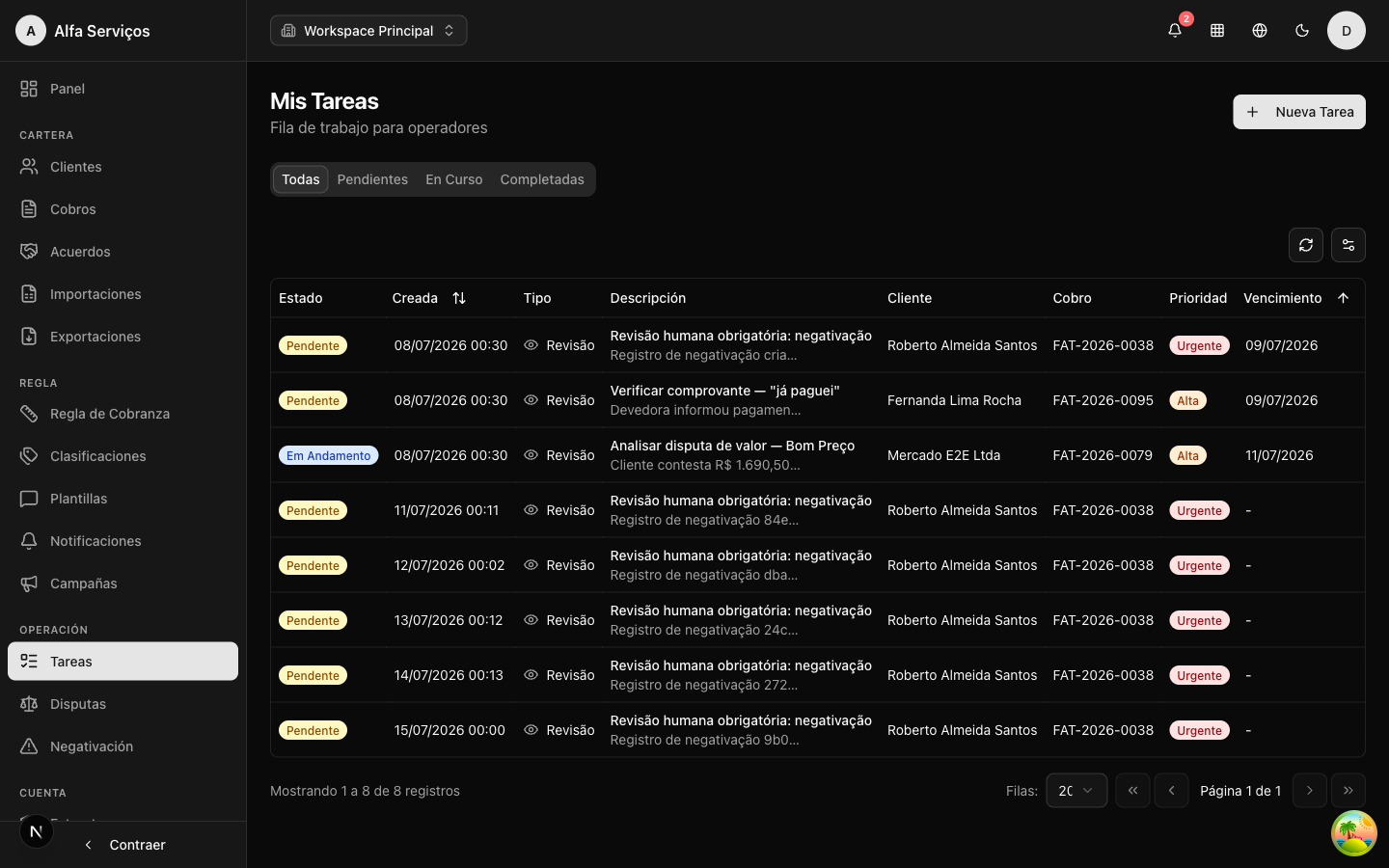The image size is (1389, 868).
Task: Open the Workspace Principal selector
Action: [368, 31]
